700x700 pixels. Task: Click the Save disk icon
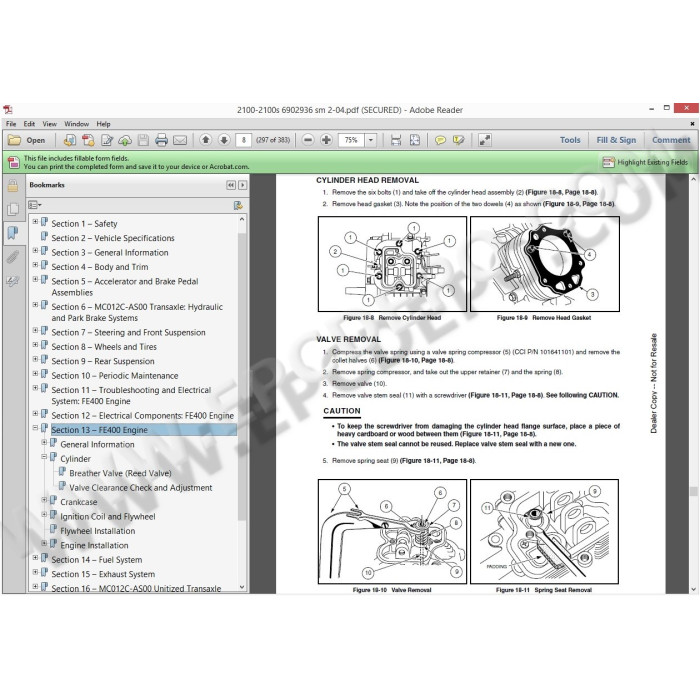[143, 140]
